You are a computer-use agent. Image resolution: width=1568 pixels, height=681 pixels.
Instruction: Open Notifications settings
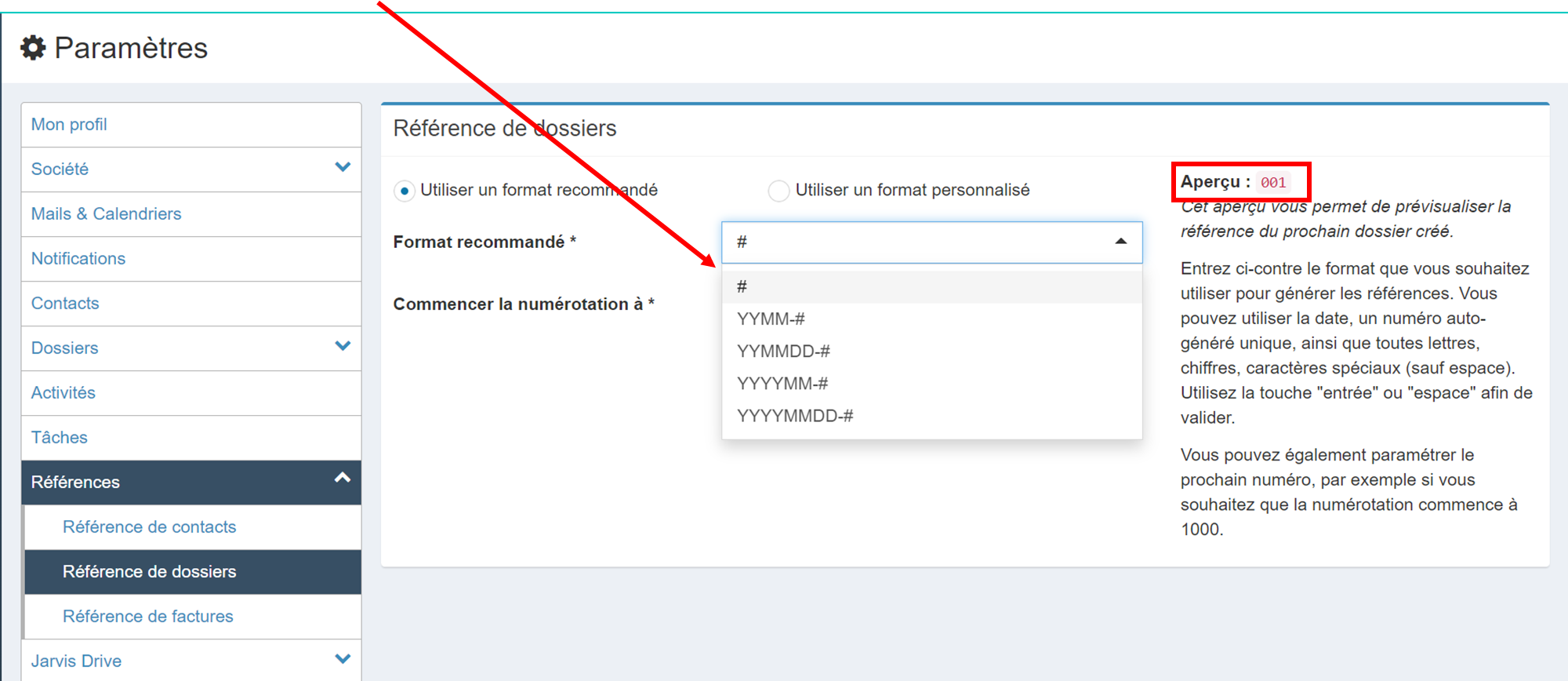(x=78, y=258)
